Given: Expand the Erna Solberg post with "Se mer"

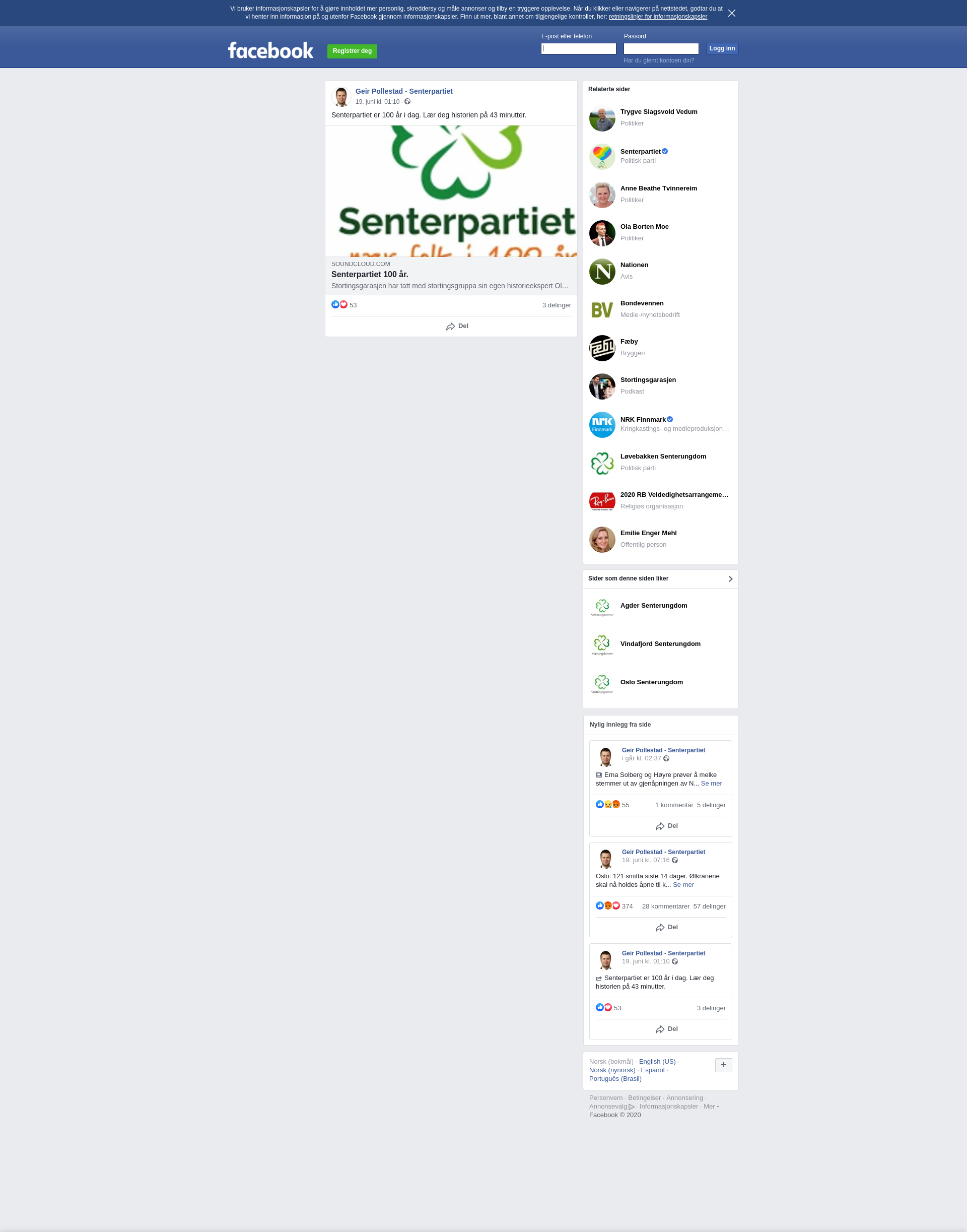Looking at the screenshot, I should (x=711, y=784).
